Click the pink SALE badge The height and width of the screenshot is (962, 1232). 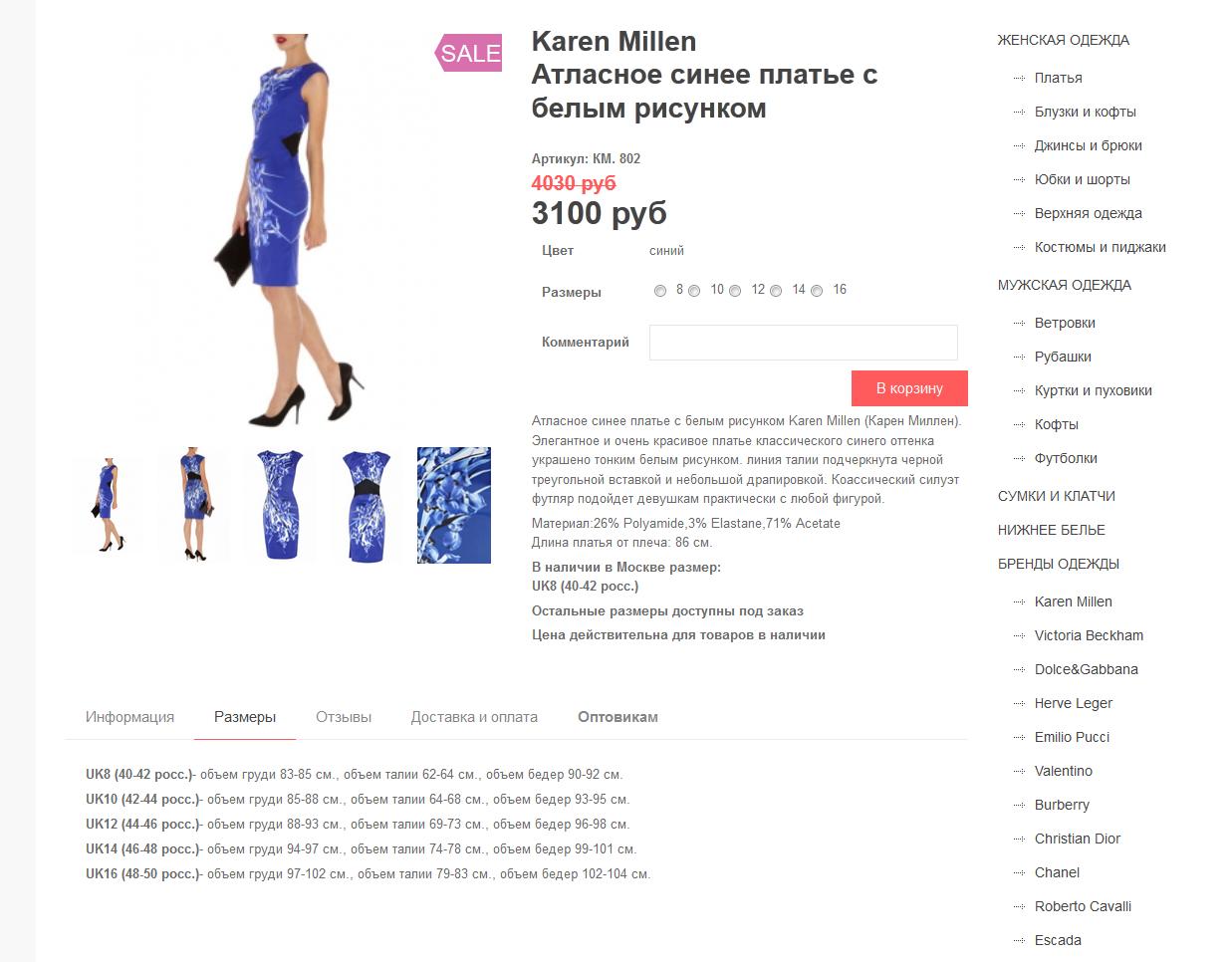pyautogui.click(x=468, y=53)
